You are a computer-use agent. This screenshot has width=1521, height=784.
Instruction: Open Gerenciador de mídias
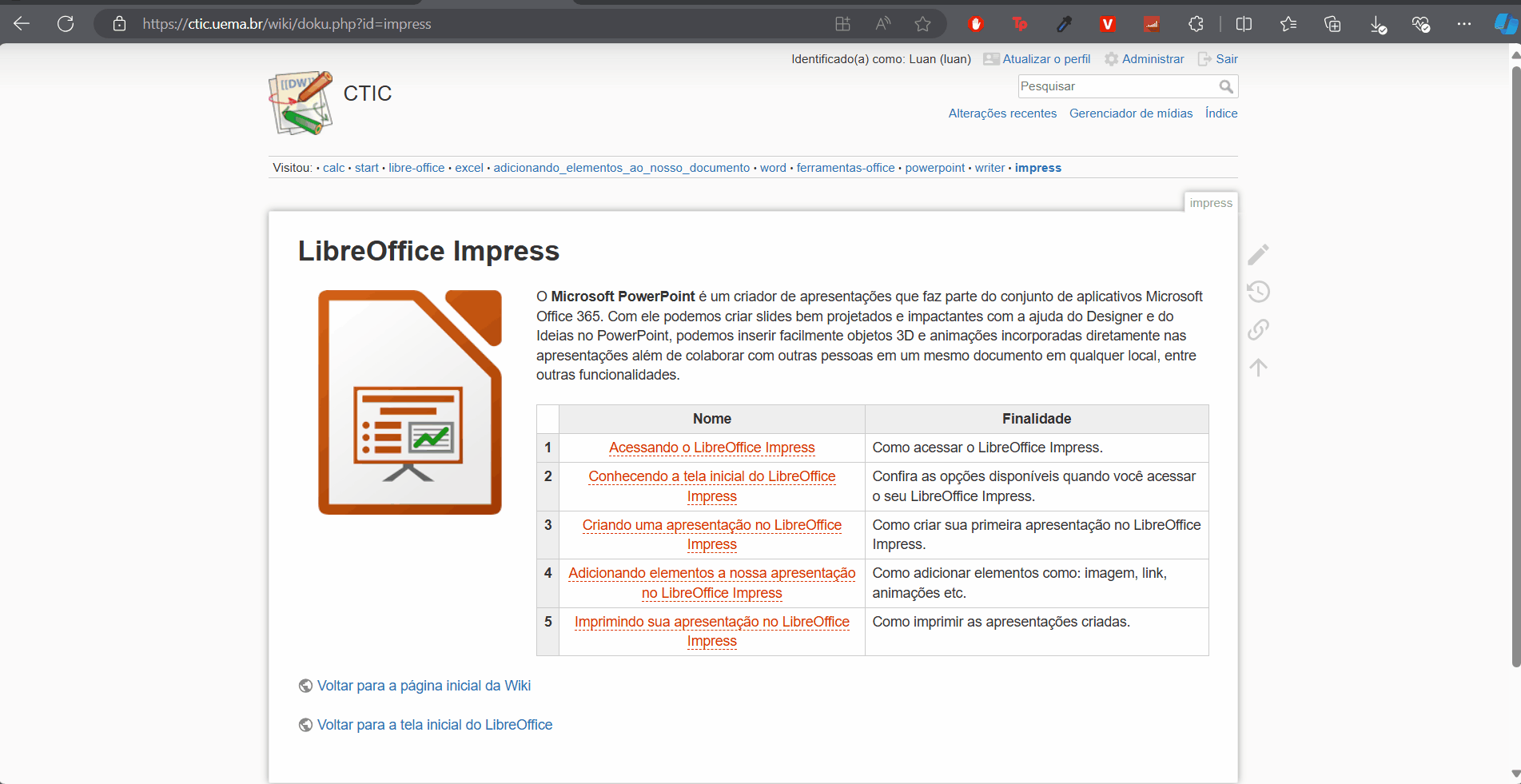coord(1131,113)
